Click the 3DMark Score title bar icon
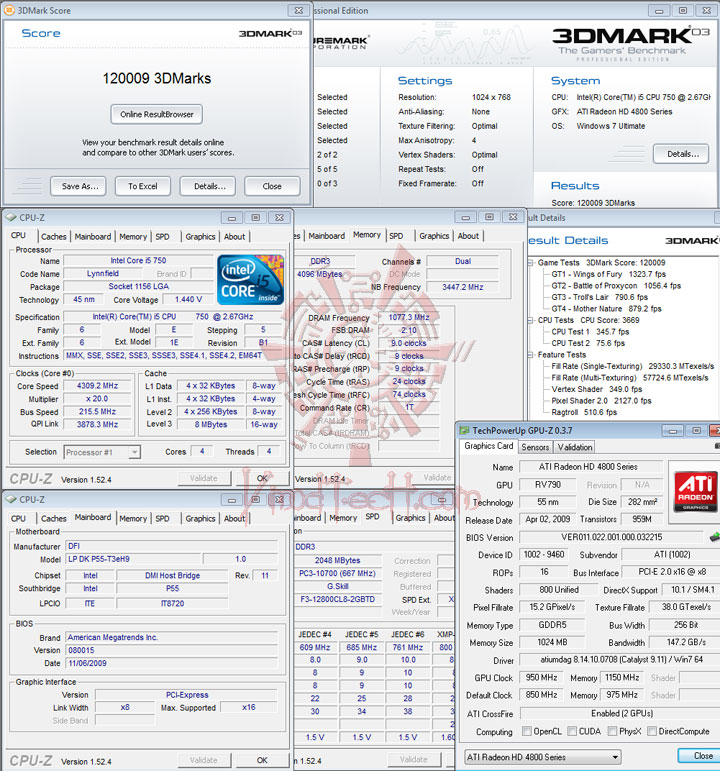Viewport: 720px width, 771px height. (x=9, y=10)
